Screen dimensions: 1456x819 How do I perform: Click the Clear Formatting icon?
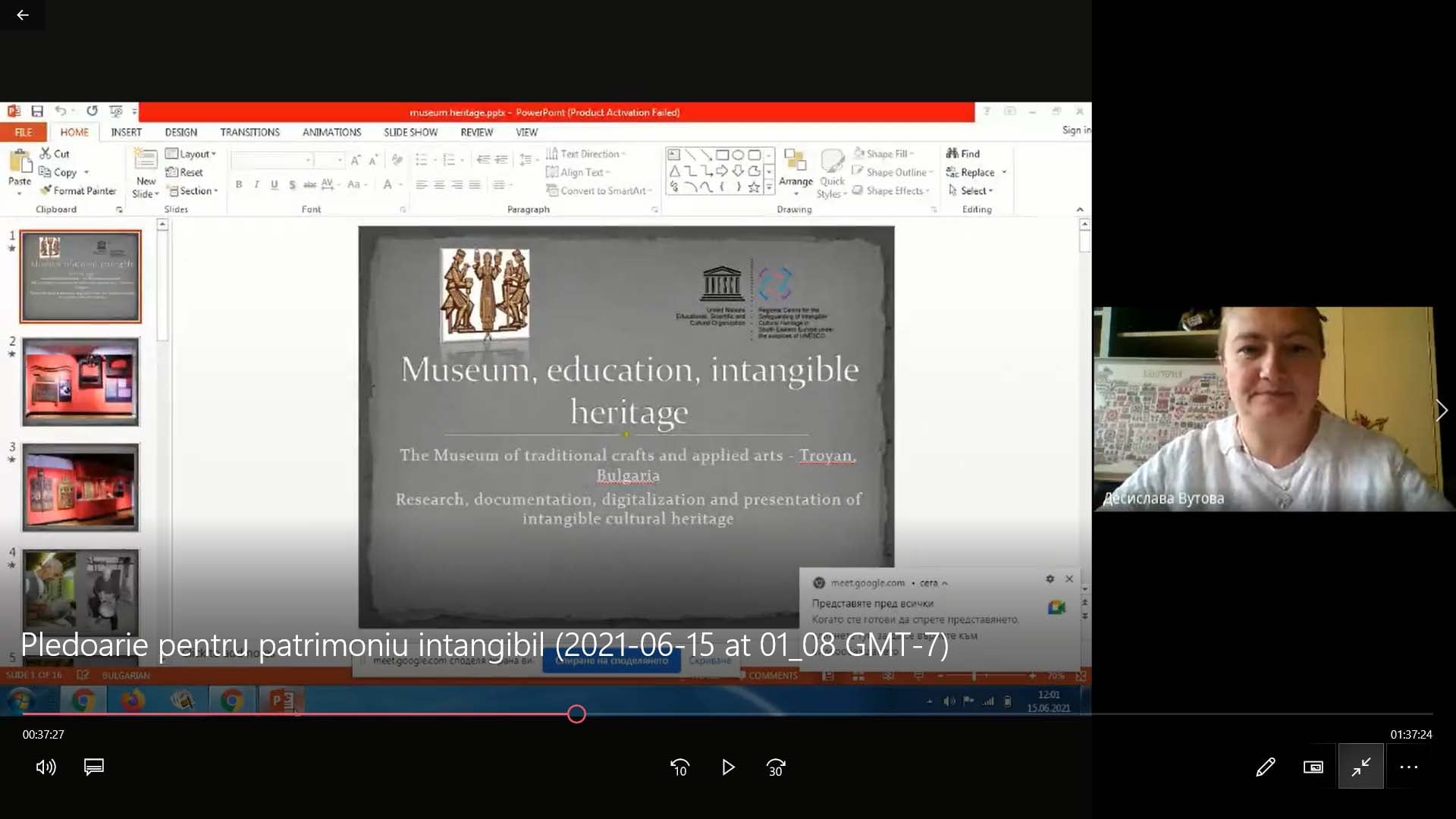[397, 160]
